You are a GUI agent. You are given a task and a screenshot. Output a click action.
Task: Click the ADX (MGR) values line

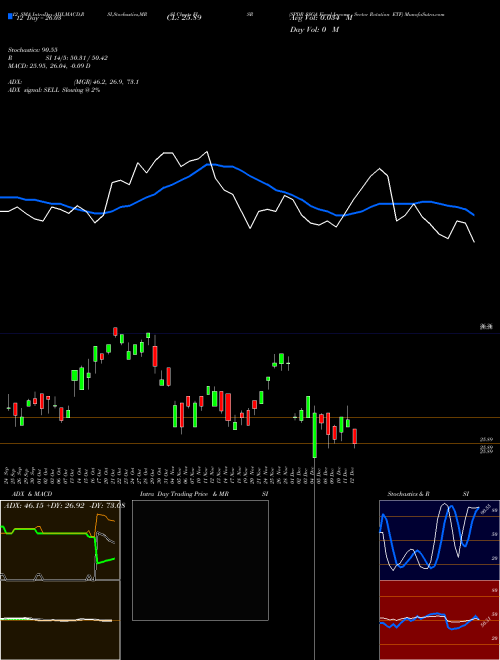coord(73,82)
